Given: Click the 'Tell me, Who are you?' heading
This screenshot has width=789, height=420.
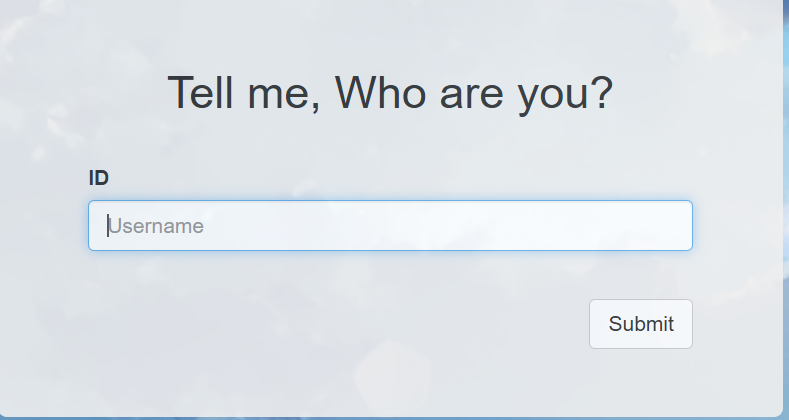Looking at the screenshot, I should 389,93.
